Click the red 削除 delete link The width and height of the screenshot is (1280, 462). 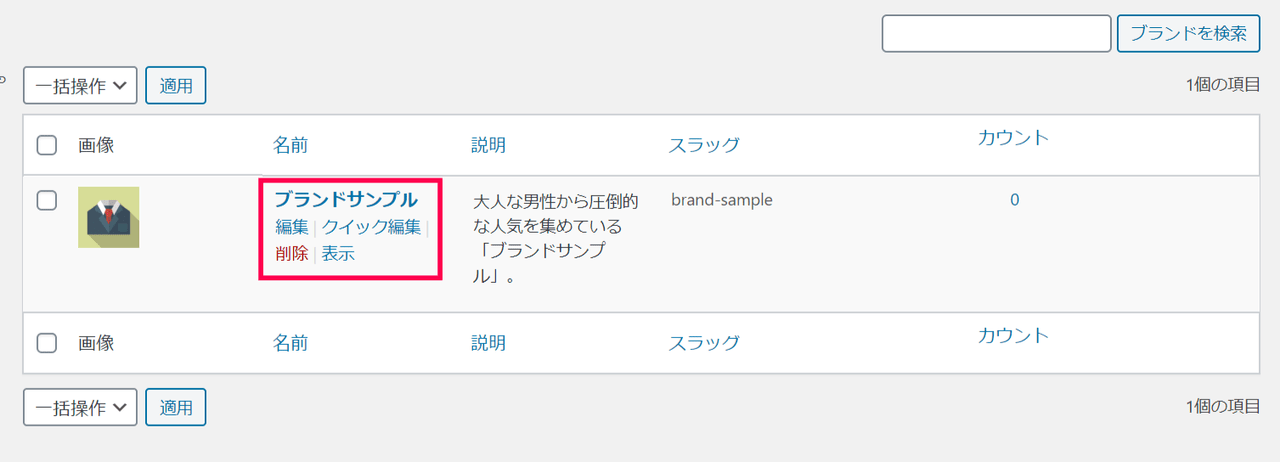pos(292,254)
